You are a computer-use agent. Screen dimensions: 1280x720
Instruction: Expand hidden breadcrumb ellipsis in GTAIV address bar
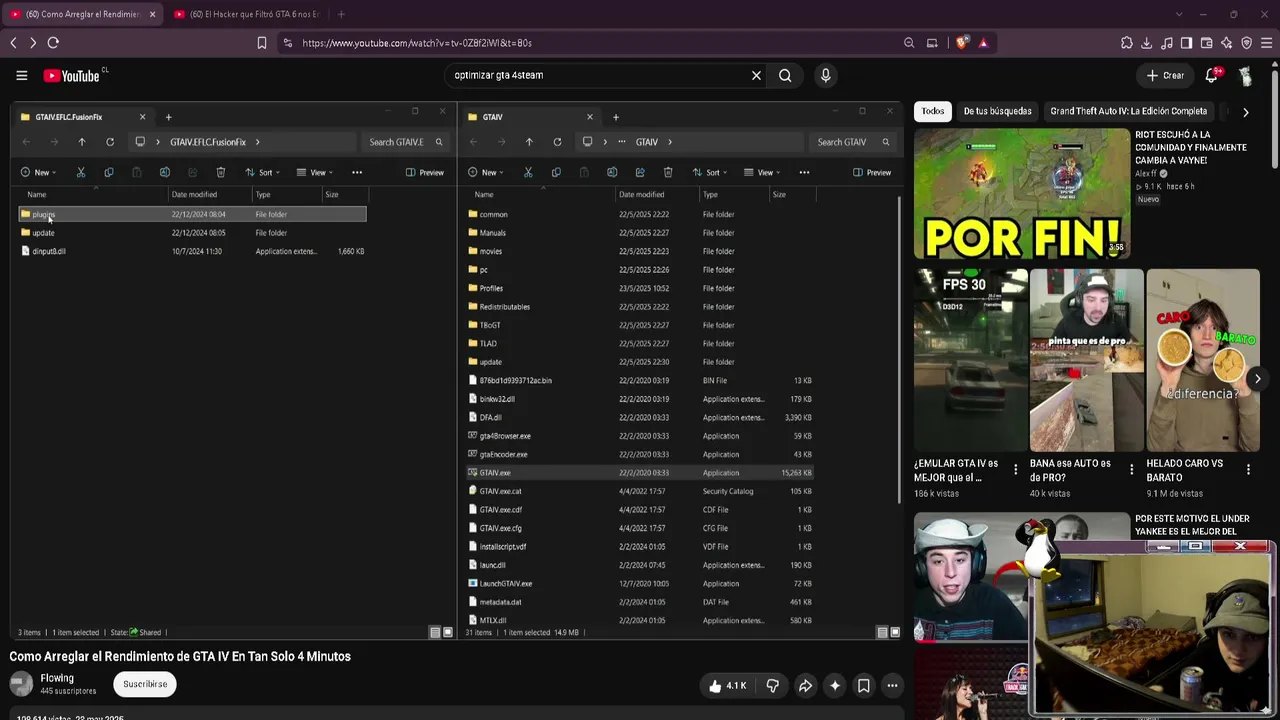point(621,142)
